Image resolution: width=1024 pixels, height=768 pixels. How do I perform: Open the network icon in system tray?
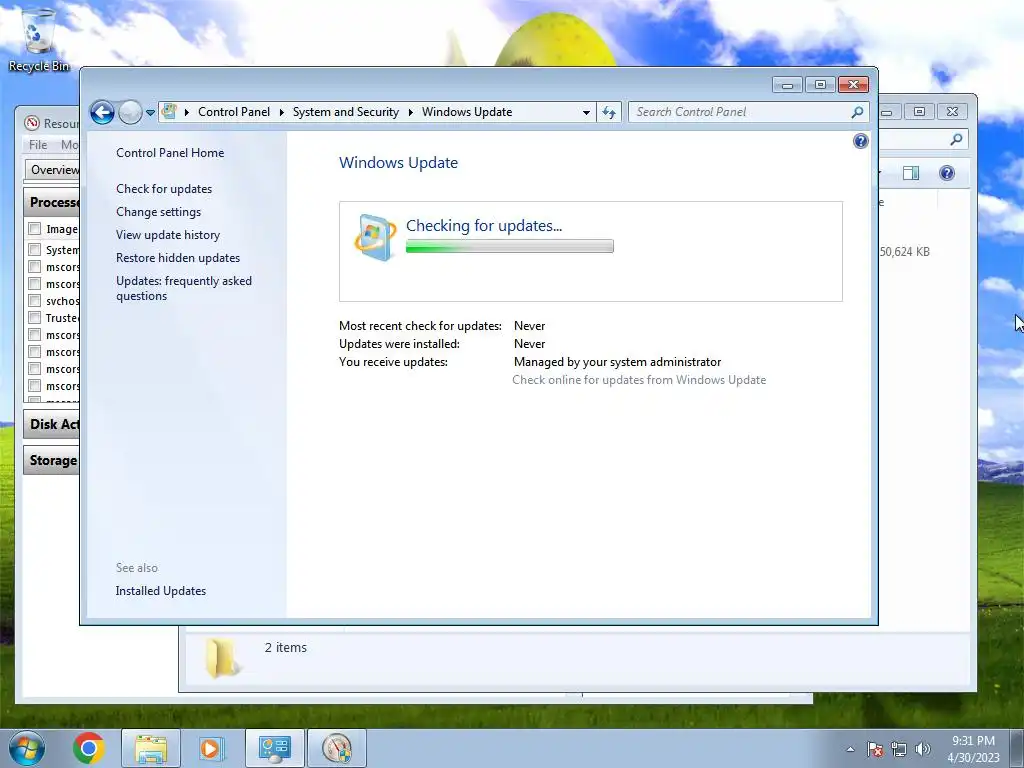899,749
